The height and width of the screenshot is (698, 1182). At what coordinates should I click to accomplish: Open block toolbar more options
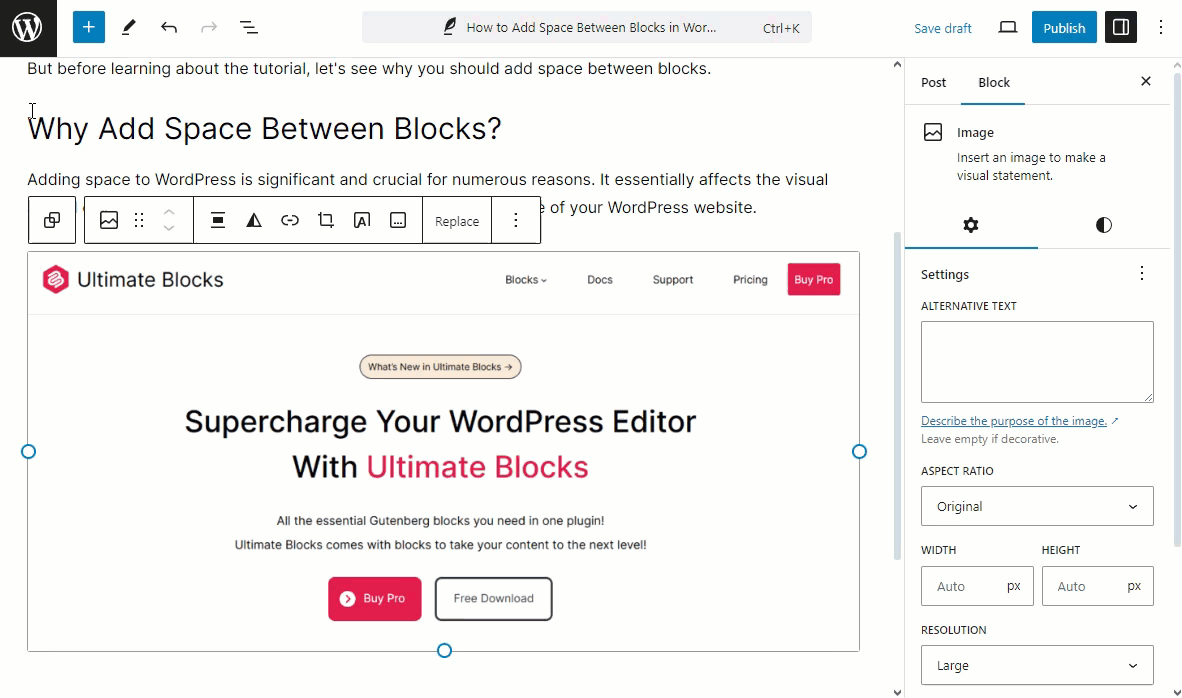(516, 220)
